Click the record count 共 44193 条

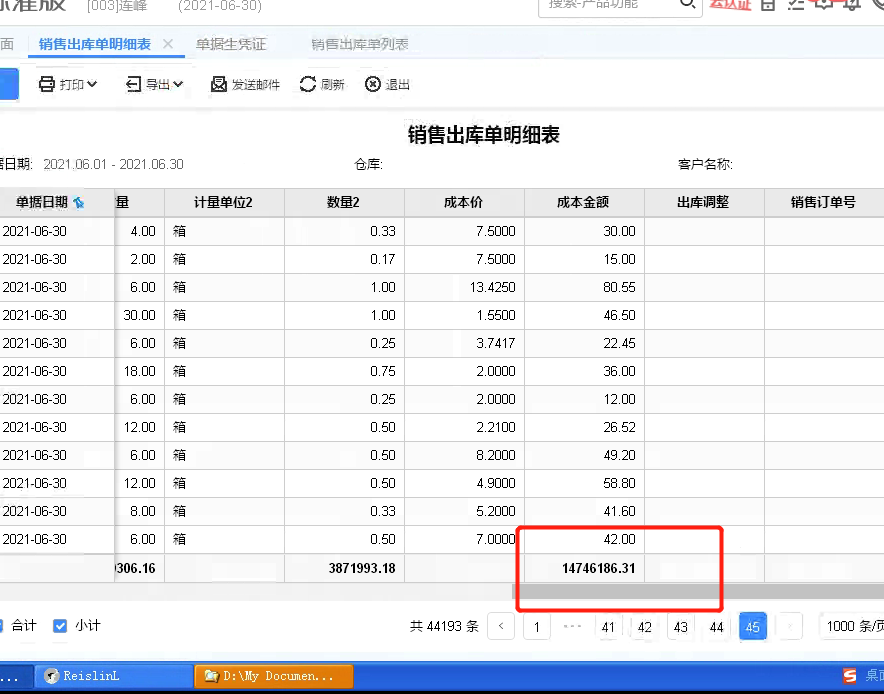(444, 626)
